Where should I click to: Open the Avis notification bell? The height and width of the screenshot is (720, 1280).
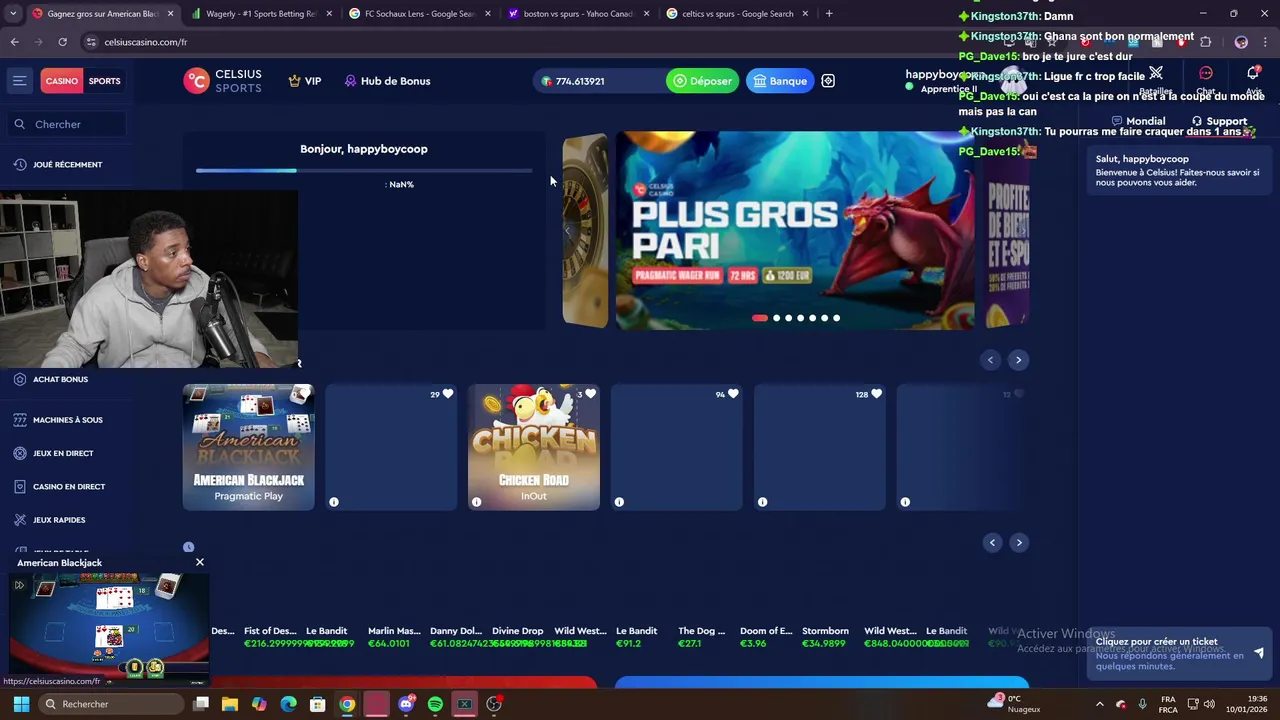pyautogui.click(x=1253, y=74)
